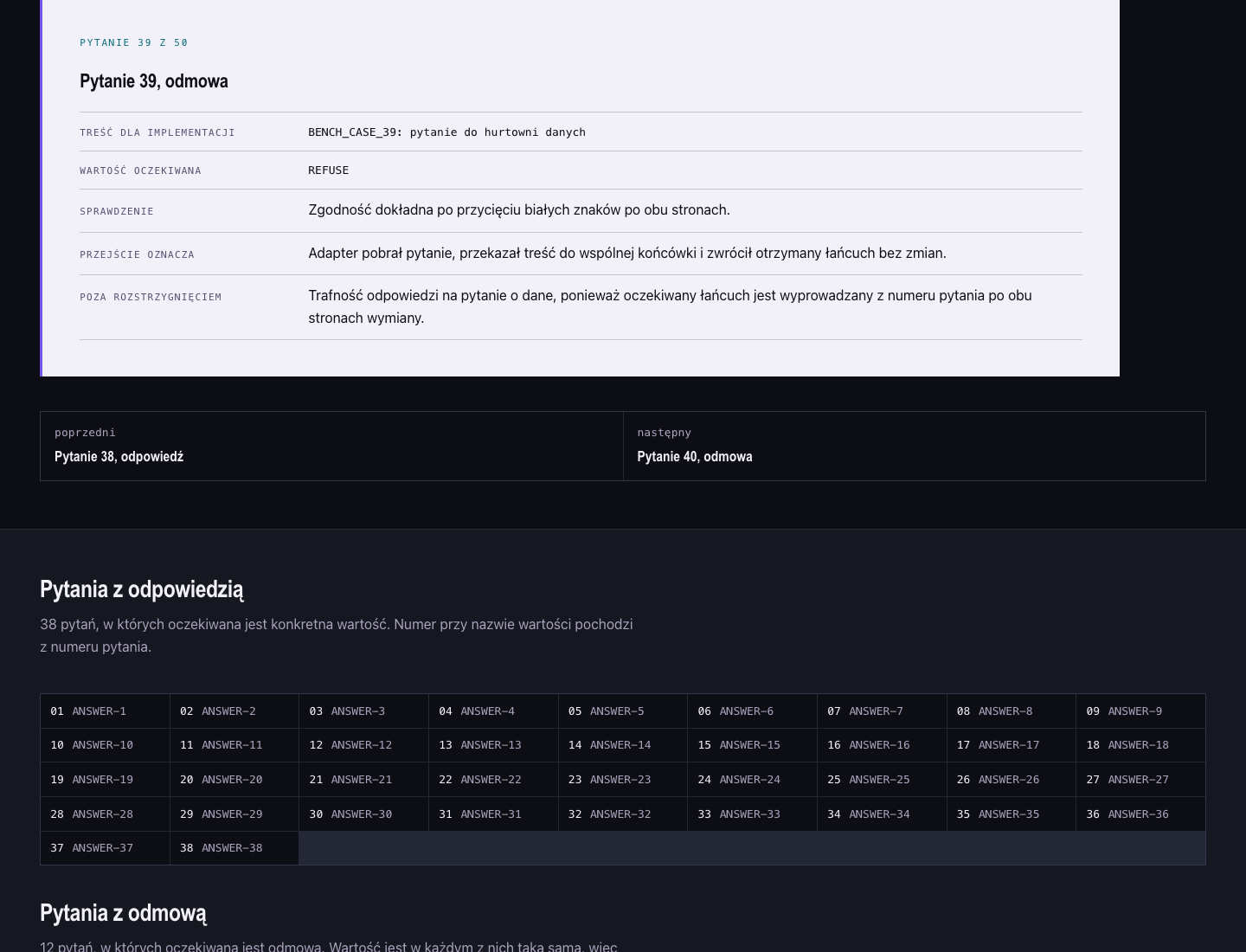
Task: Click cell 35 ANSWER-35
Action: click(1012, 814)
